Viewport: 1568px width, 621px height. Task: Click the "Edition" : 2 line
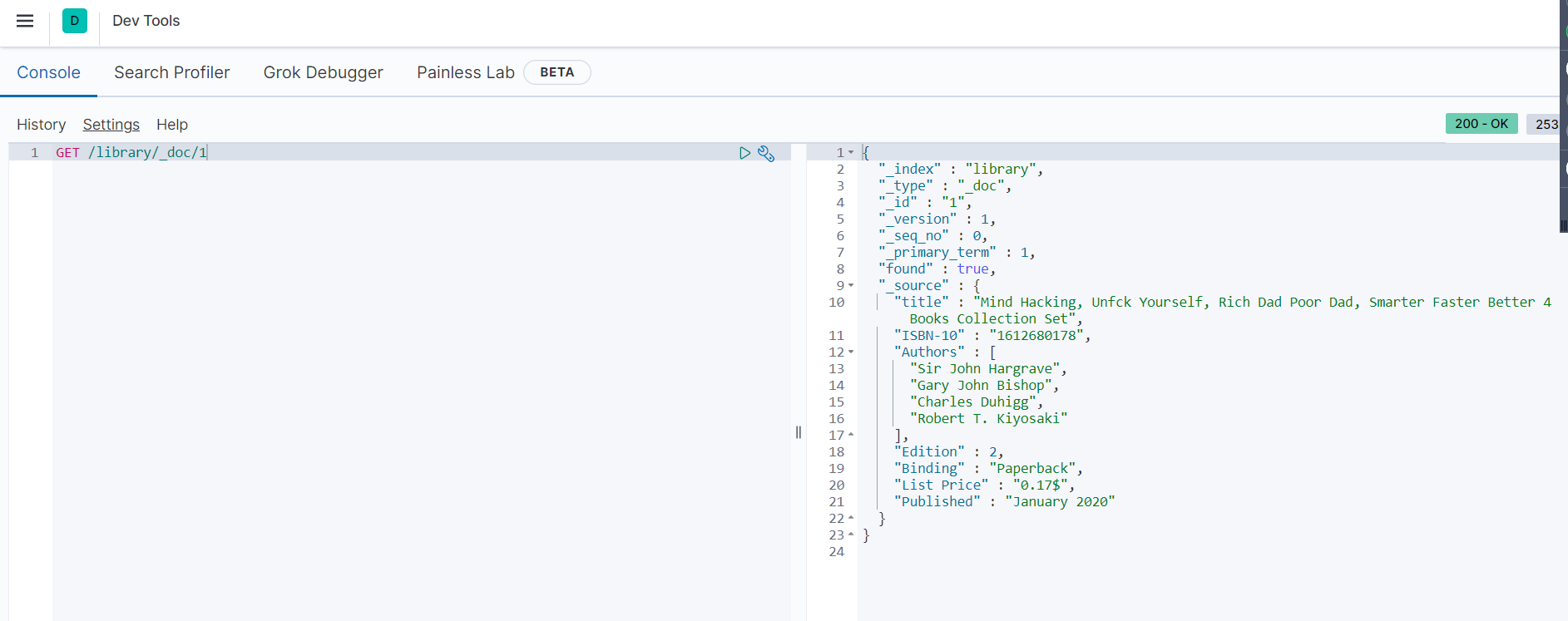[x=948, y=452]
